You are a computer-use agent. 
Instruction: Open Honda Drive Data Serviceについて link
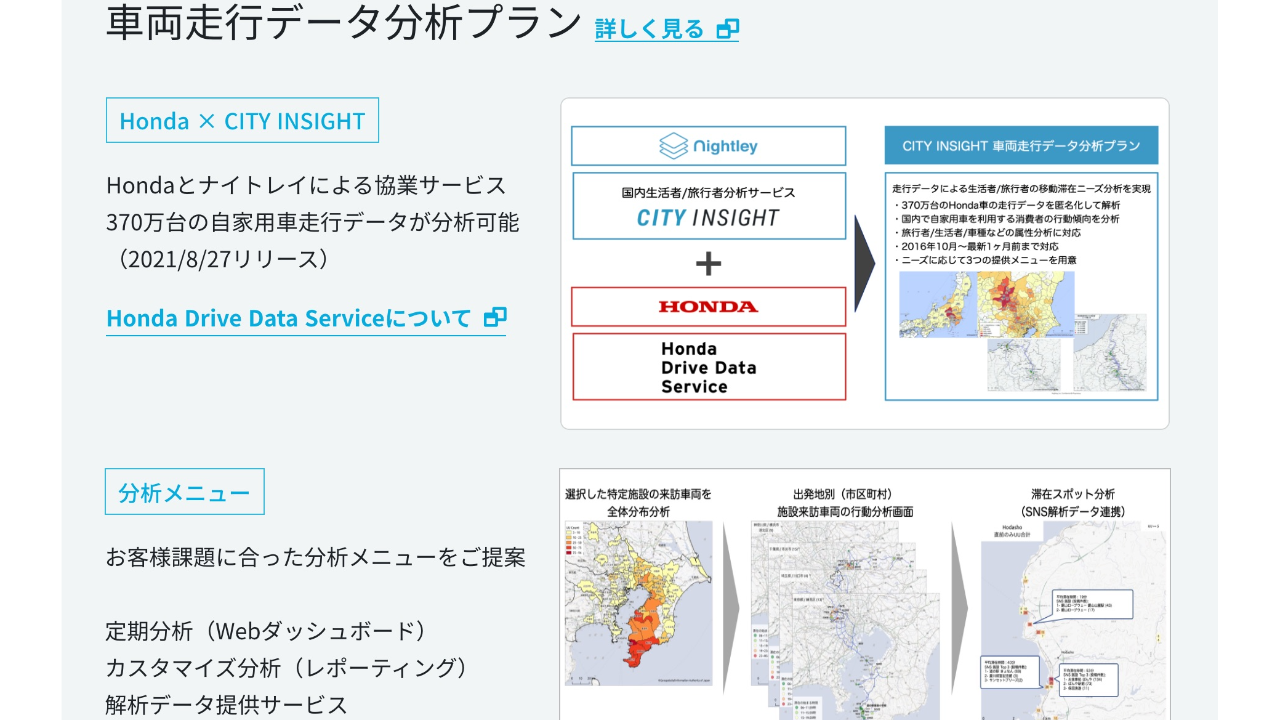pos(288,318)
